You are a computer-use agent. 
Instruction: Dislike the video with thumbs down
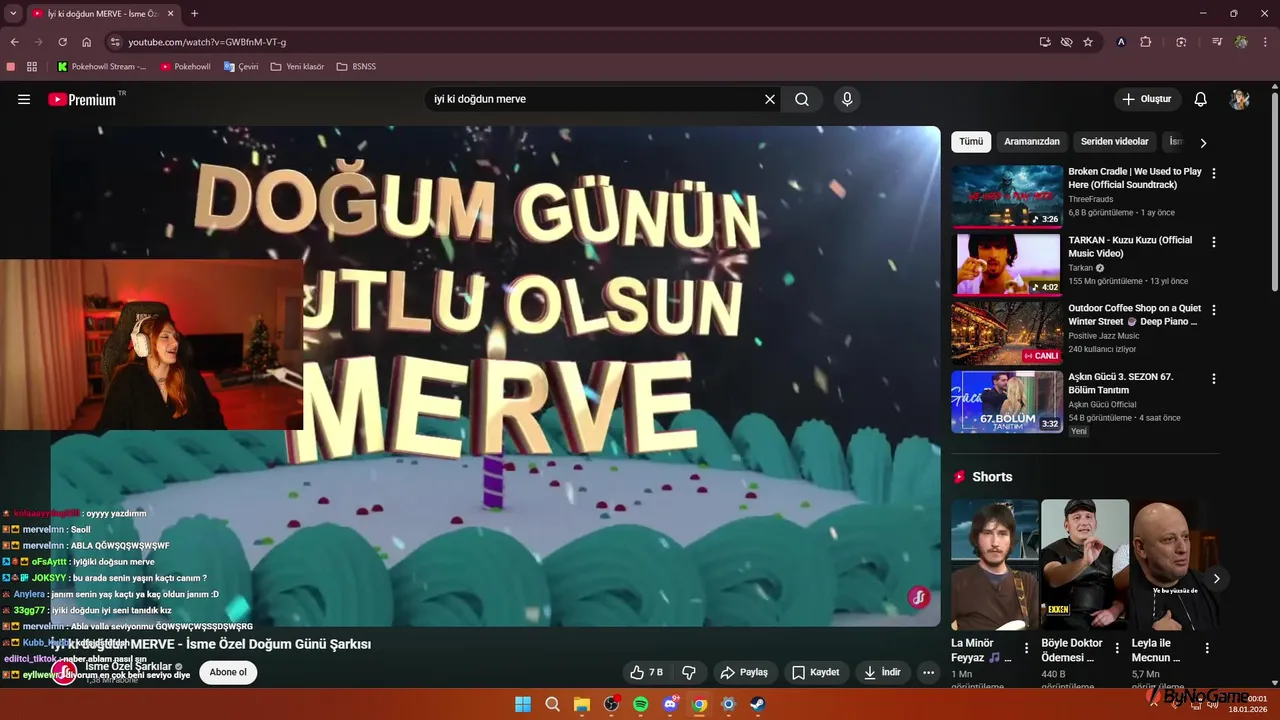point(689,672)
